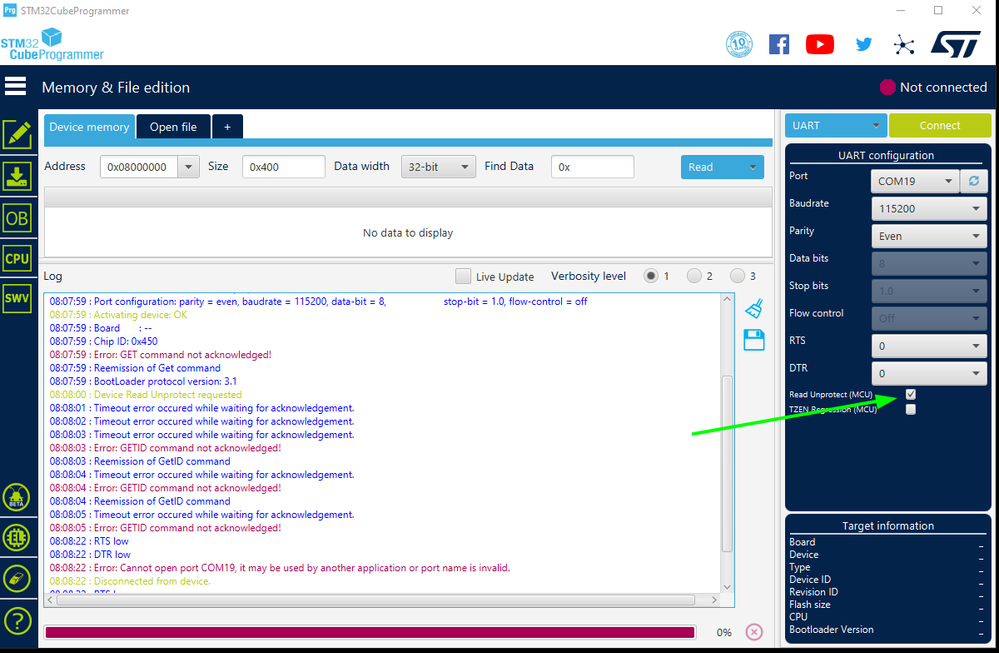Open the SWV viewer icon

tap(17, 298)
